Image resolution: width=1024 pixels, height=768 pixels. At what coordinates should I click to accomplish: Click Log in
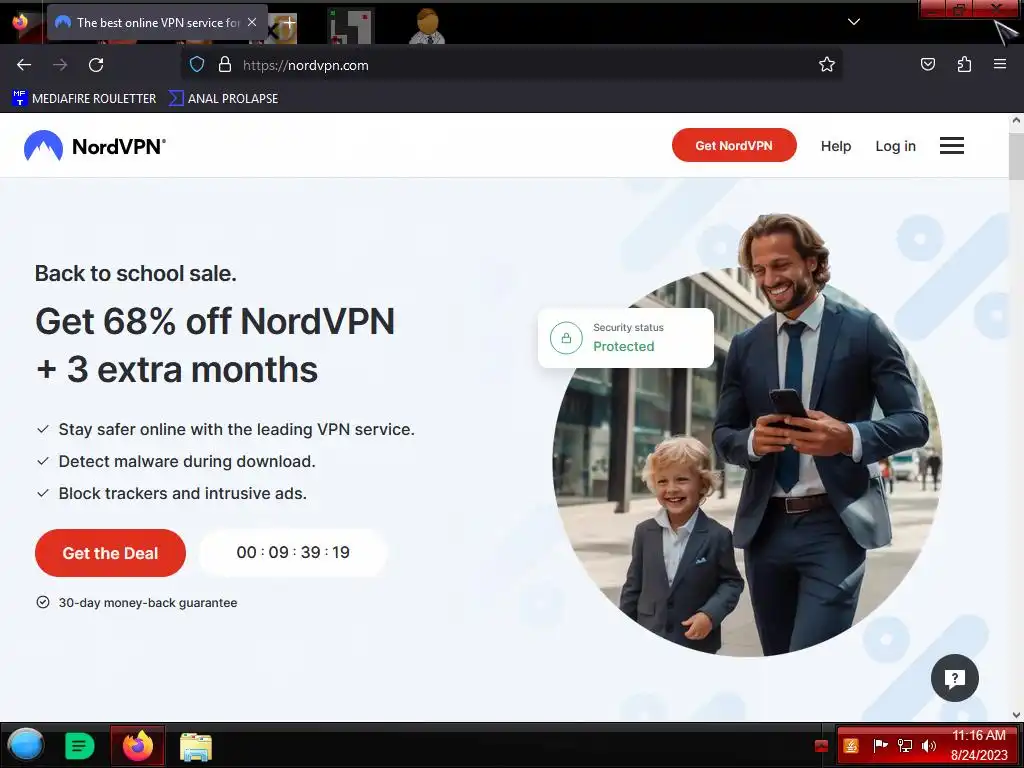[x=895, y=146]
